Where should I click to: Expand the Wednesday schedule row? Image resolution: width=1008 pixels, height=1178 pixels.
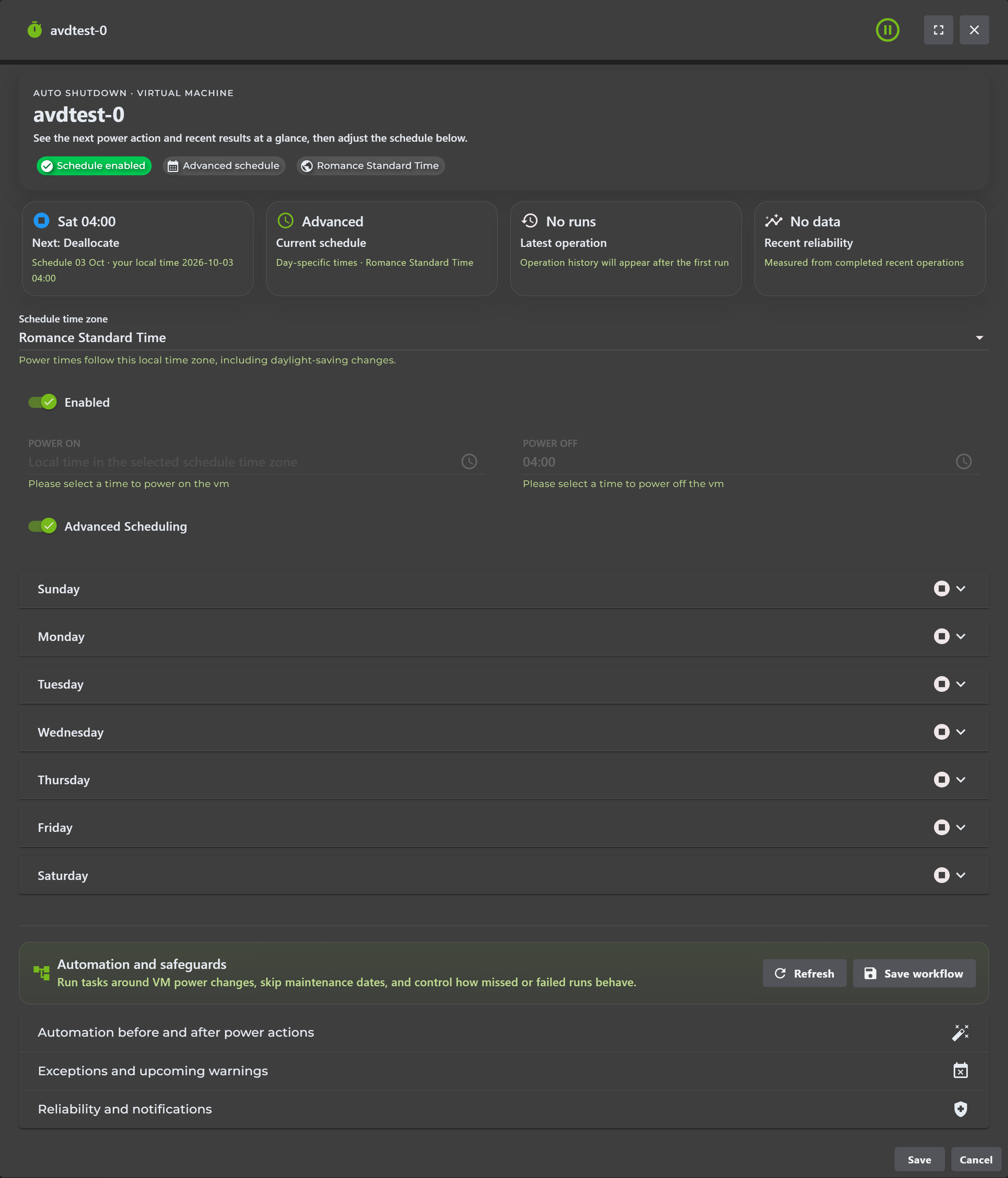coord(504,732)
